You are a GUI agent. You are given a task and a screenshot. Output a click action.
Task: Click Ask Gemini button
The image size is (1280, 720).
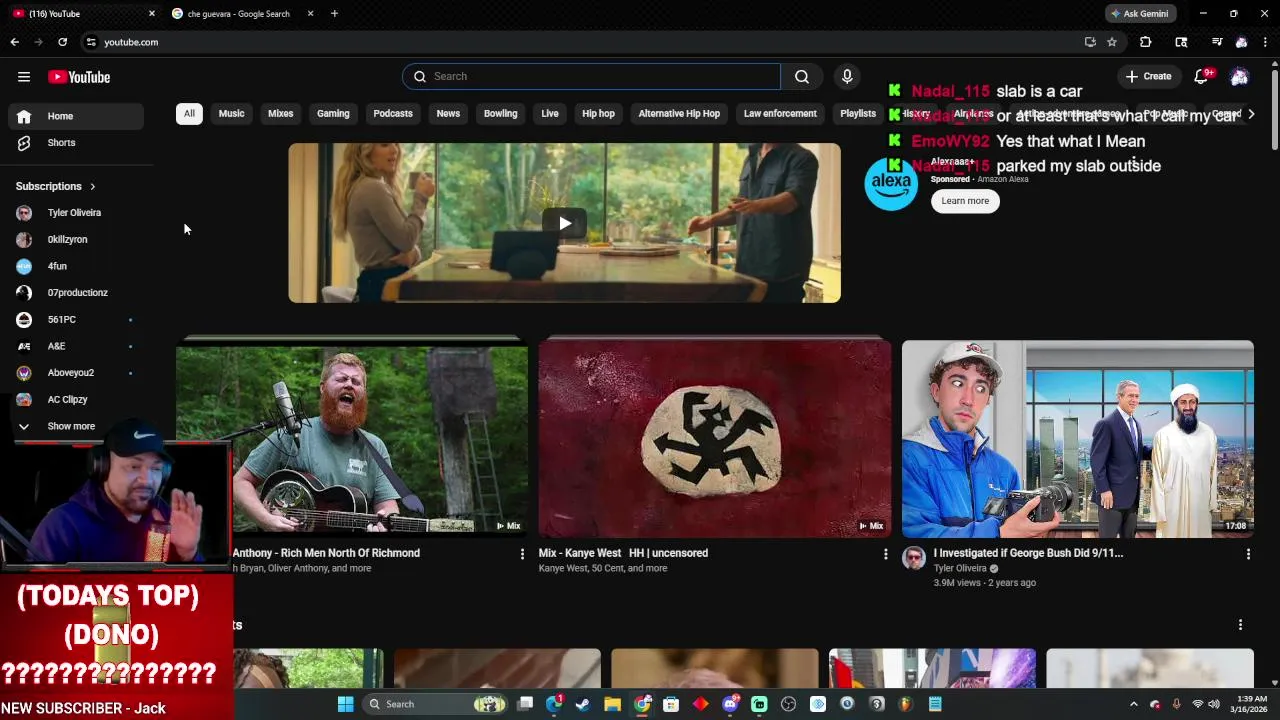pyautogui.click(x=1138, y=14)
